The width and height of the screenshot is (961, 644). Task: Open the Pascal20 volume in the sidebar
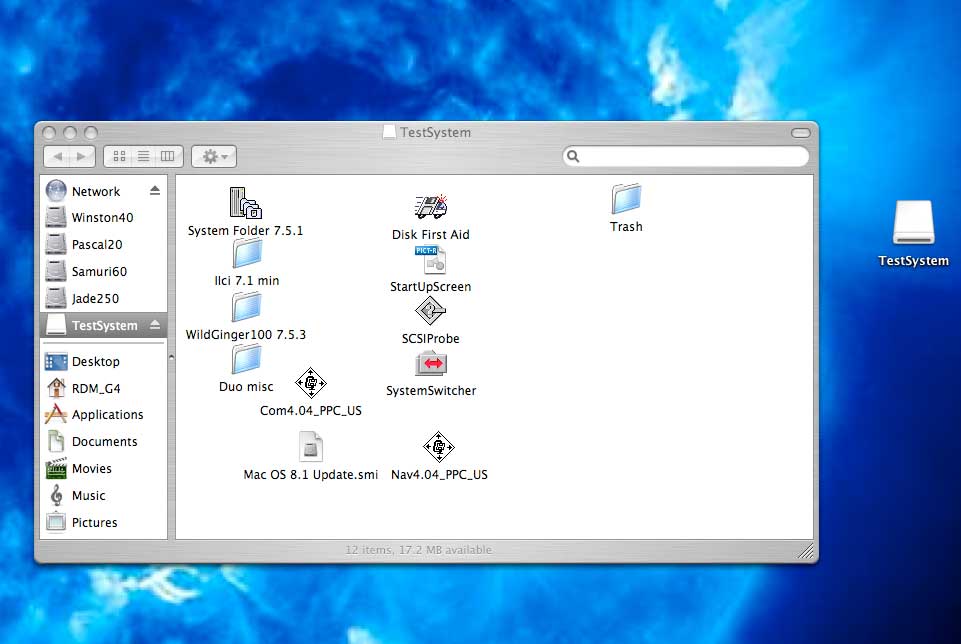click(x=97, y=244)
